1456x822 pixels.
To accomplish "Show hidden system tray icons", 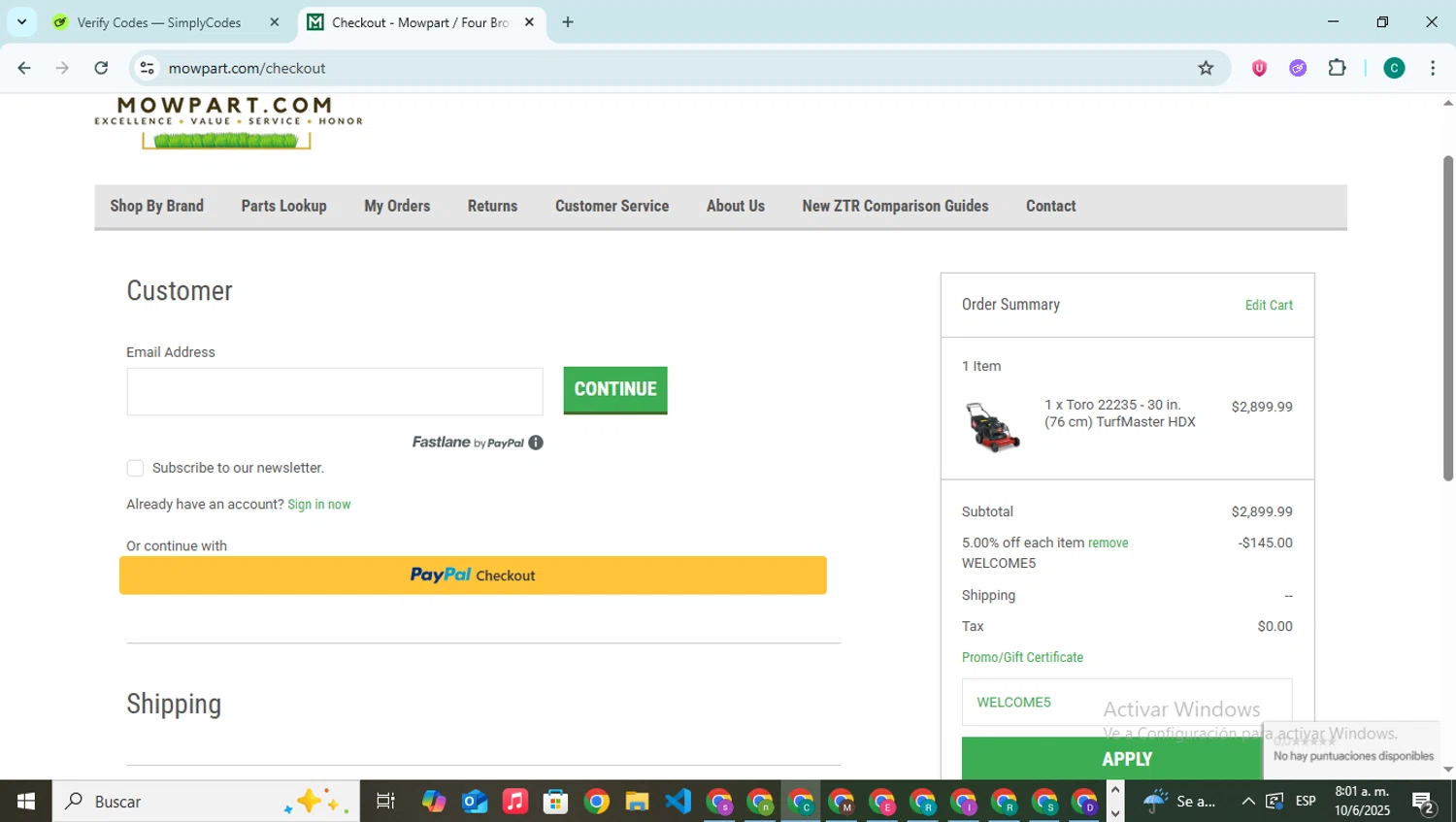I will [x=1248, y=802].
